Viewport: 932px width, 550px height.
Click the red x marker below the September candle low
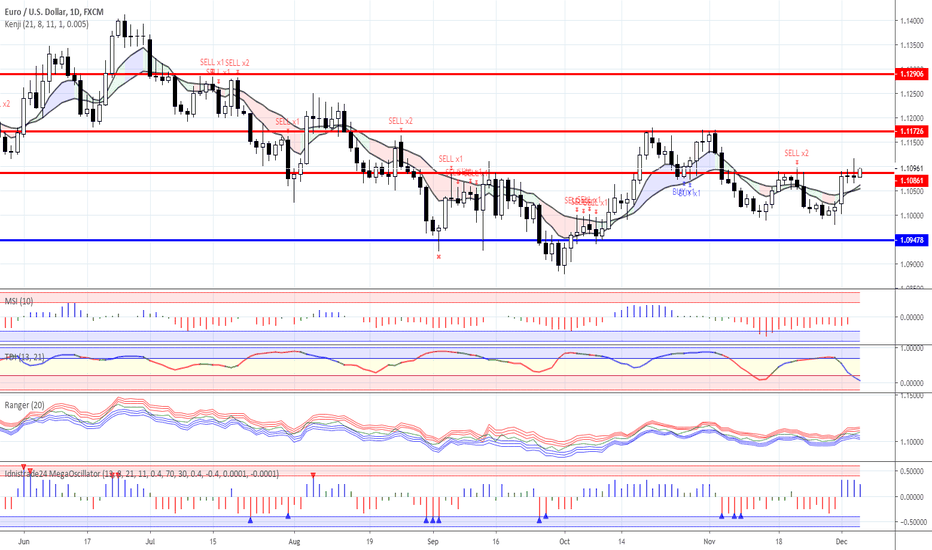438,257
